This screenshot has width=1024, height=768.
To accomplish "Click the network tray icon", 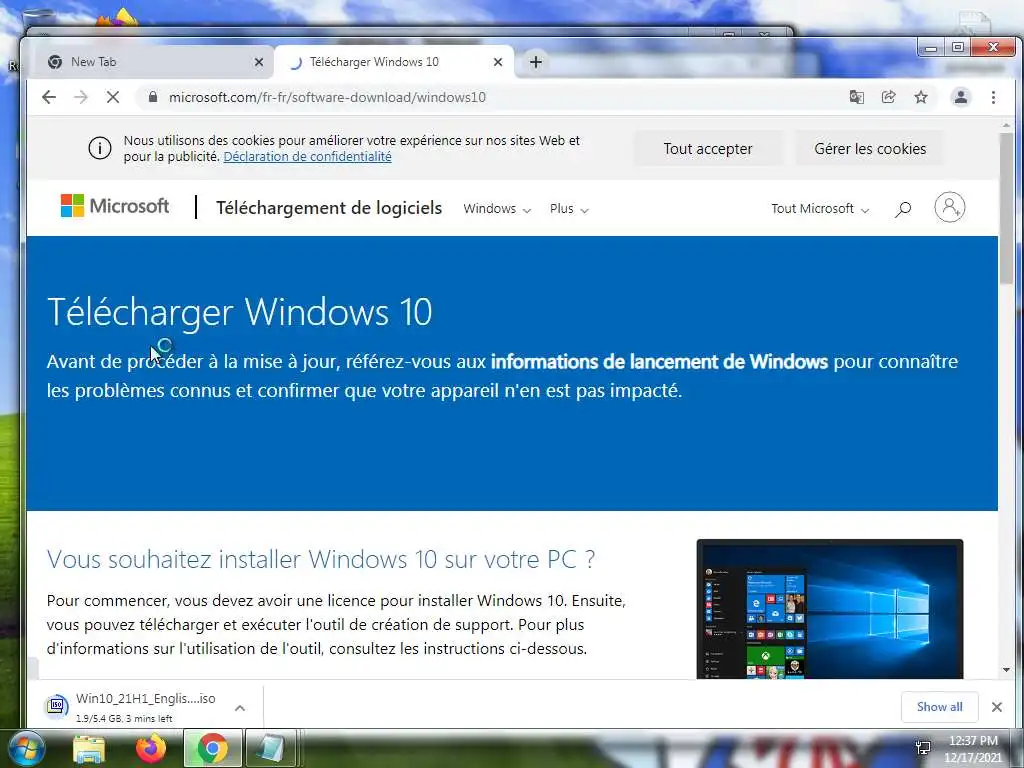I will 923,748.
